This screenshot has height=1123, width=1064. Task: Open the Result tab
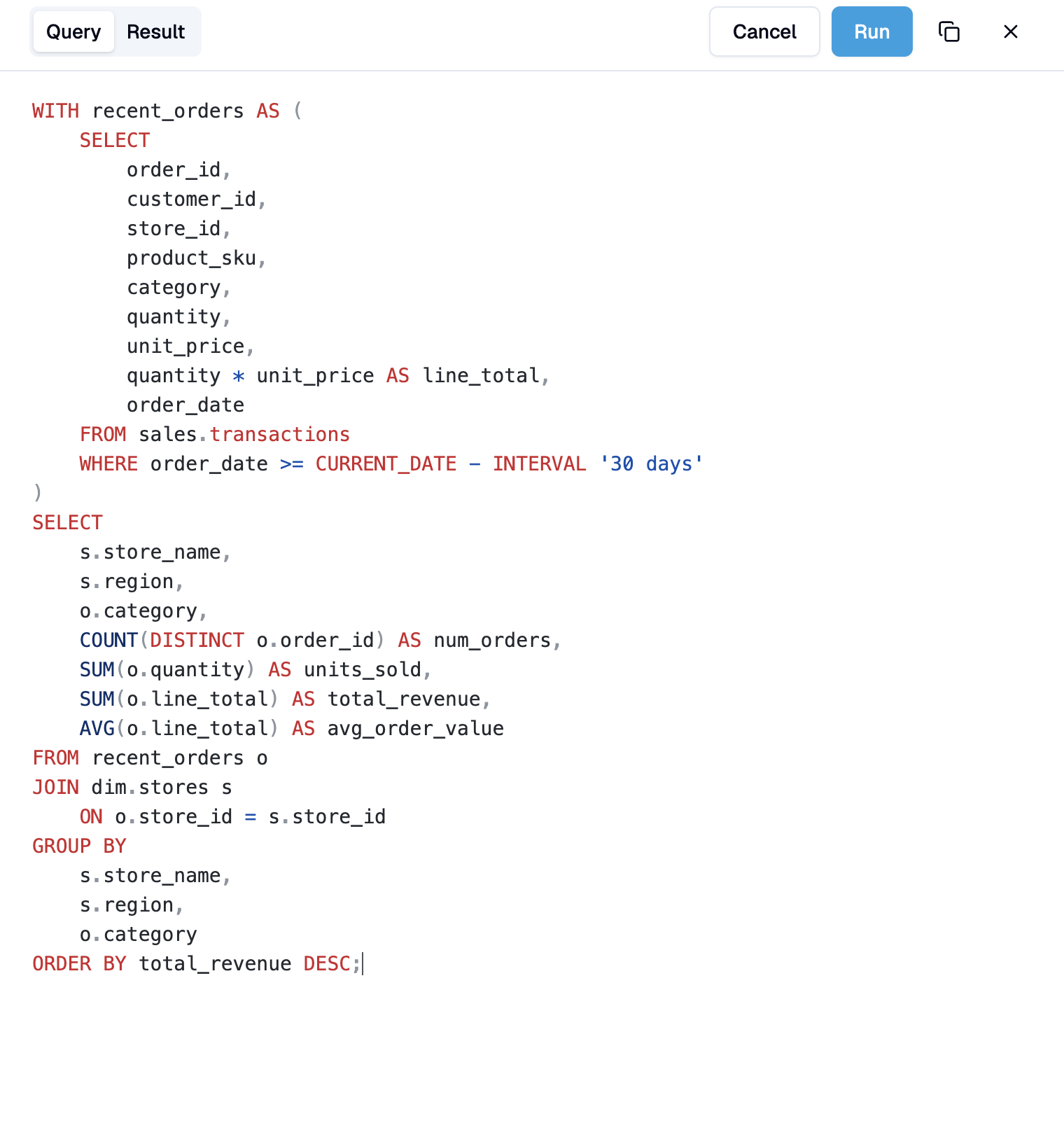[x=155, y=32]
